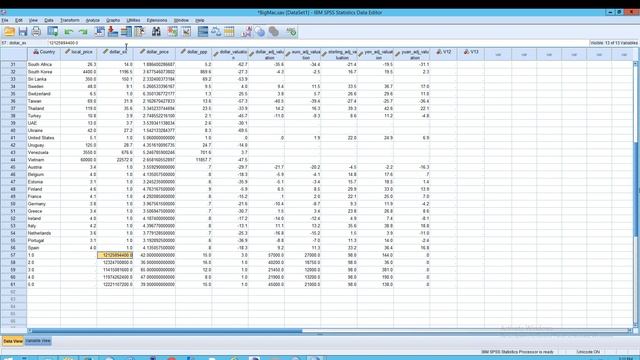Select the V13 column header
640x360 pixels.
pyautogui.click(x=471, y=54)
